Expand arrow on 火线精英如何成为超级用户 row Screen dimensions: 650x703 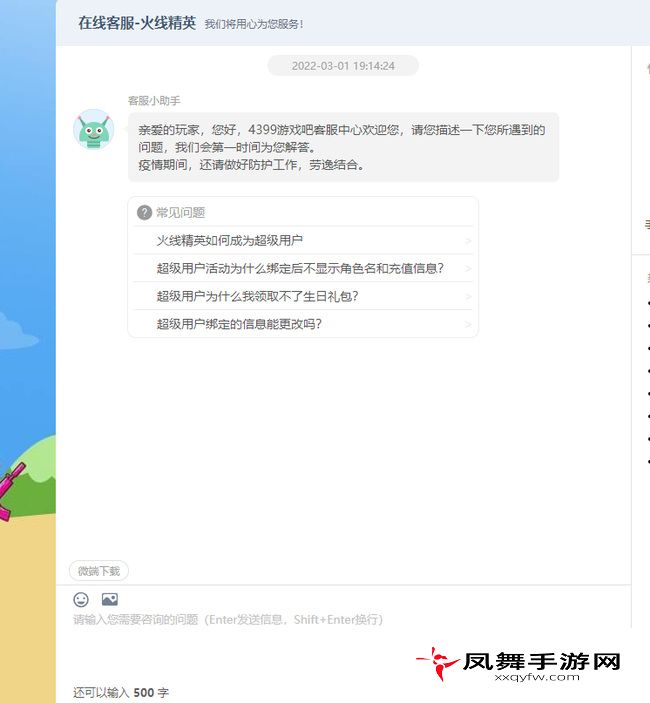coord(468,241)
